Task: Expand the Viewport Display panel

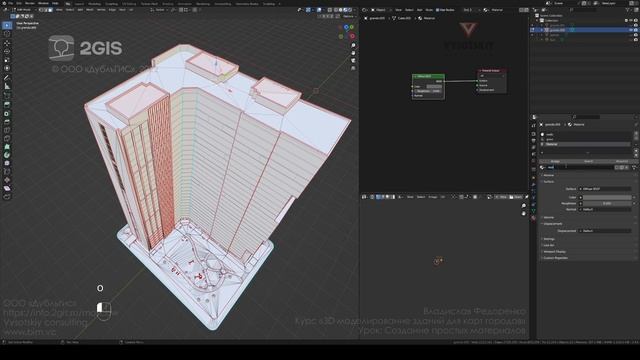Action: [x=554, y=252]
